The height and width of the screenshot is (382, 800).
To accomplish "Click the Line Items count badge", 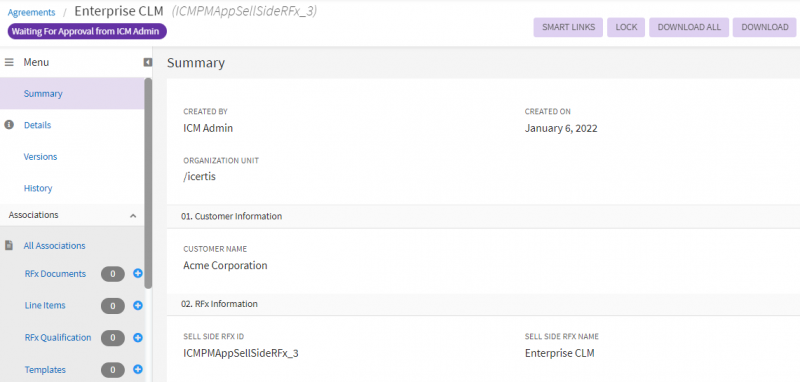I will click(x=113, y=306).
